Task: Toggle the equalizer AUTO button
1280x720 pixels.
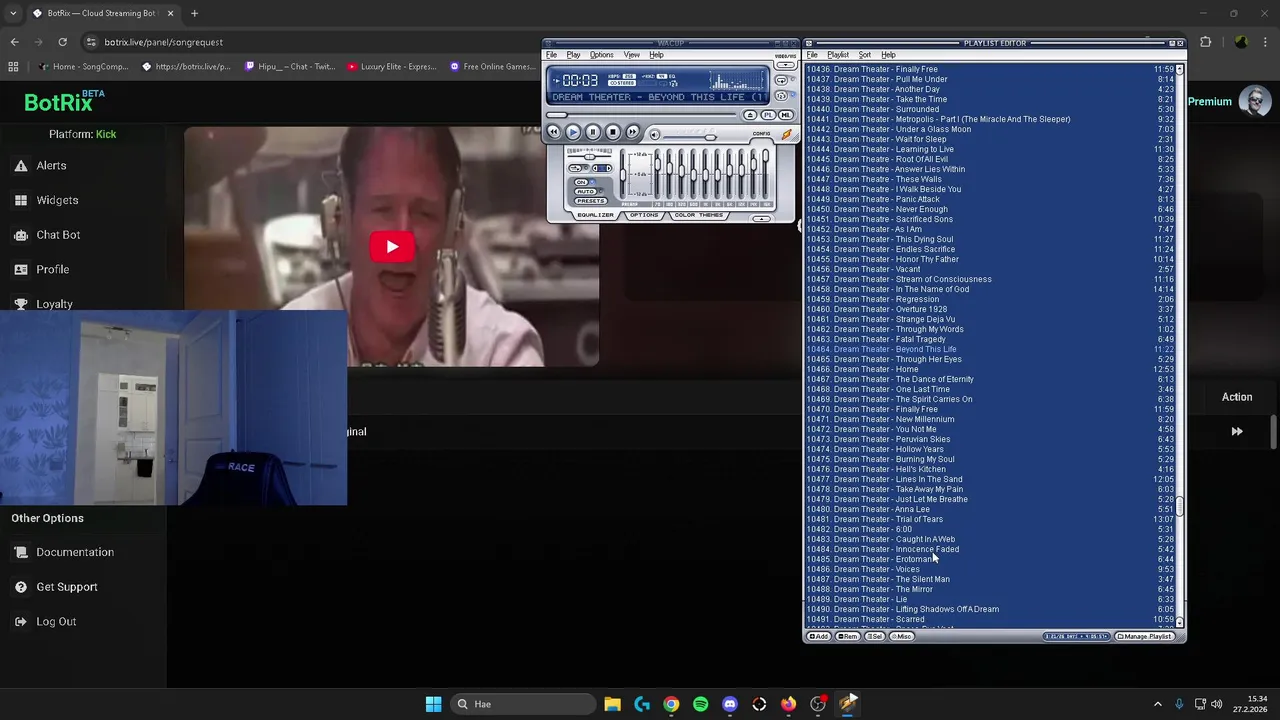Action: [585, 191]
